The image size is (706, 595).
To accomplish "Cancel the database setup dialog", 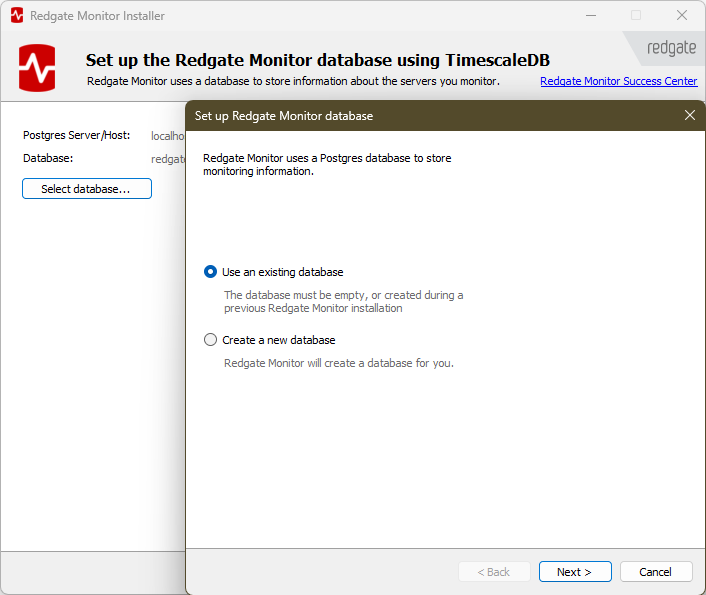I will pyautogui.click(x=656, y=572).
